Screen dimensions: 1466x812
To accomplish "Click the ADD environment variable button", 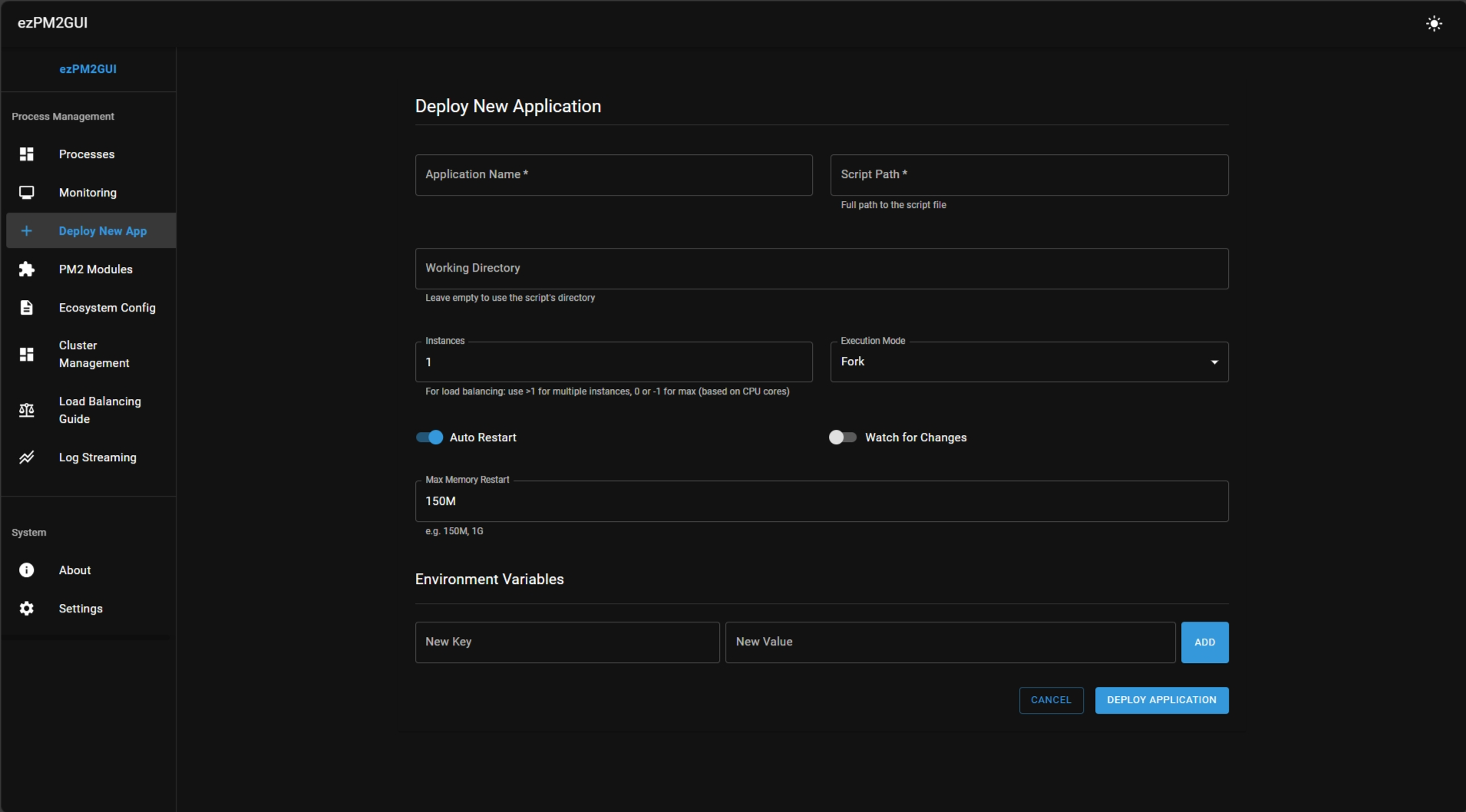I will click(1204, 642).
